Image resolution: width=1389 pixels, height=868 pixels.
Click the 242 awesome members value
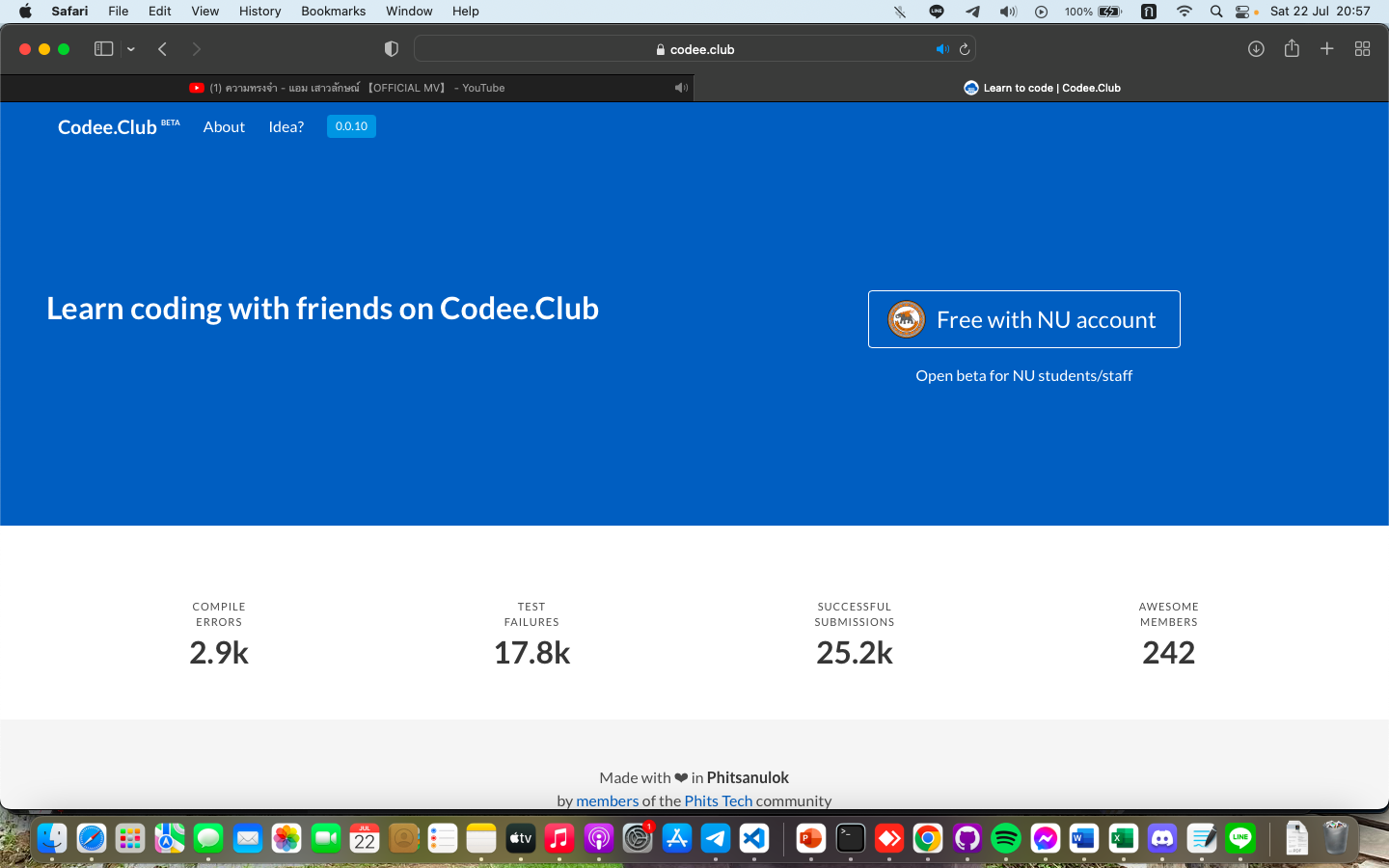[1169, 653]
